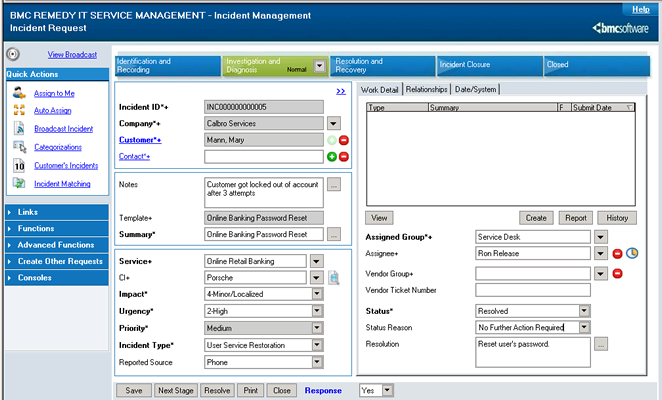
Task: Click the Close button in bottom bar
Action: [x=282, y=390]
